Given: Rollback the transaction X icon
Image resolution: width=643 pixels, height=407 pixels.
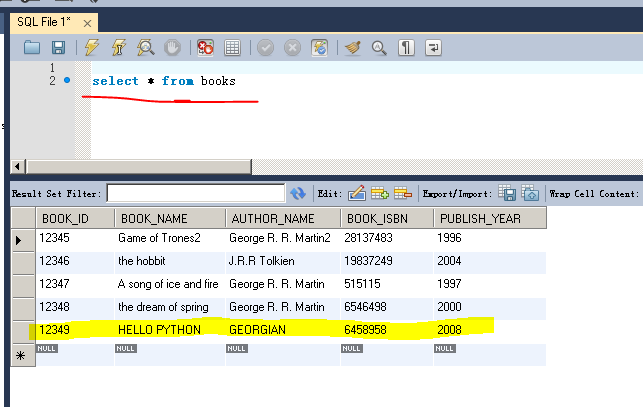Looking at the screenshot, I should tap(292, 48).
